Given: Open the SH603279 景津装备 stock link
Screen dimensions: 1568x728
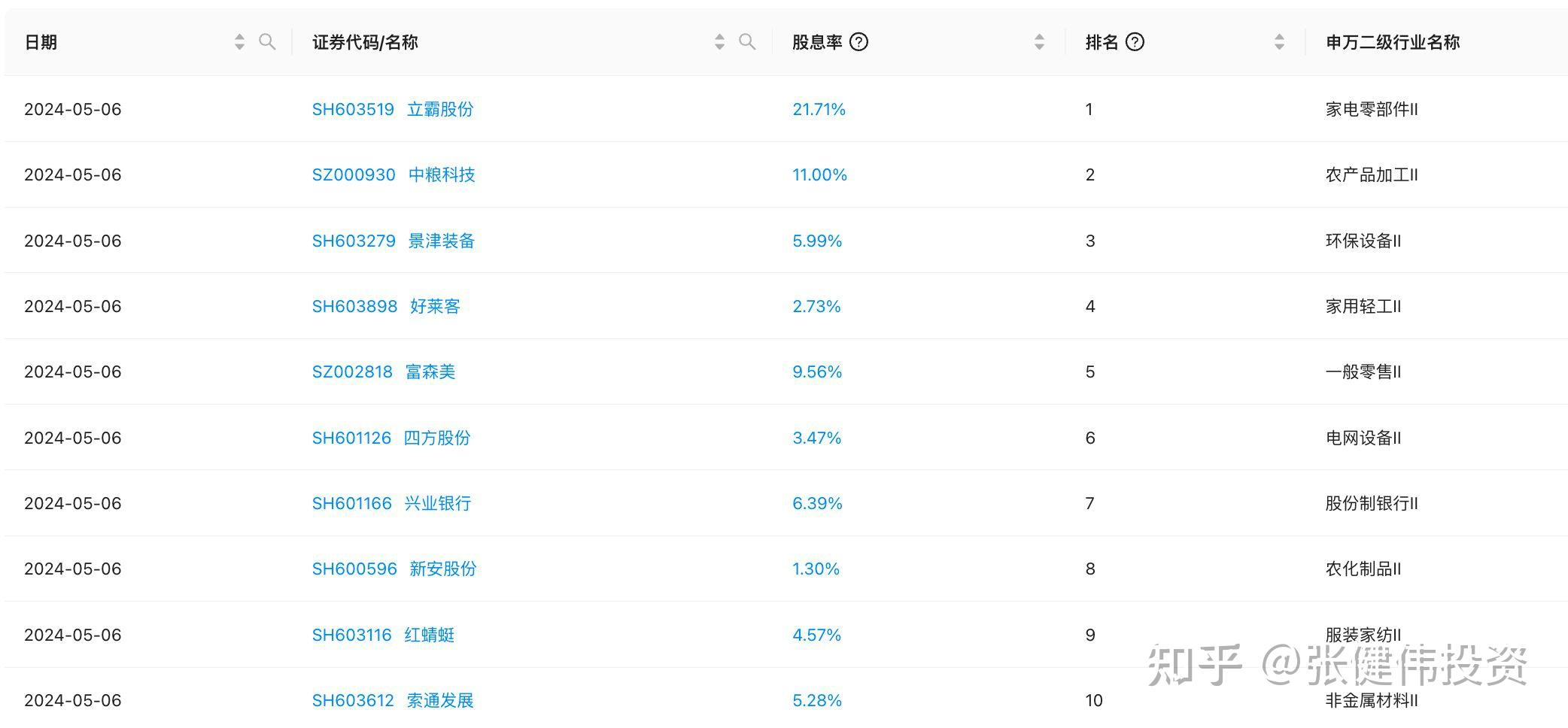Looking at the screenshot, I should [x=394, y=241].
